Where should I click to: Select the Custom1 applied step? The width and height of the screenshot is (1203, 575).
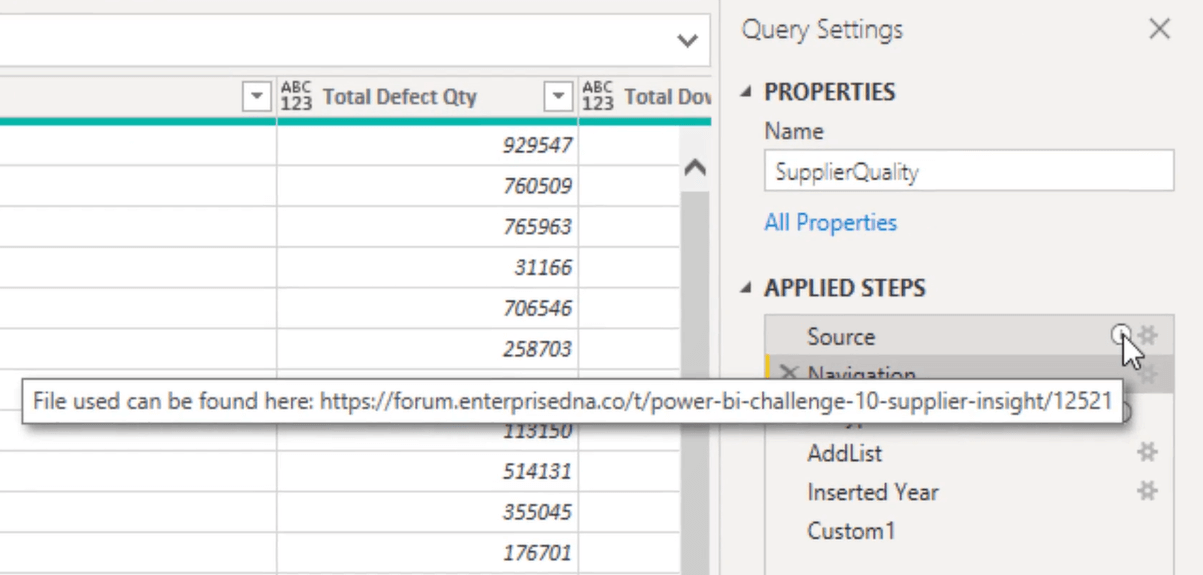969,531
